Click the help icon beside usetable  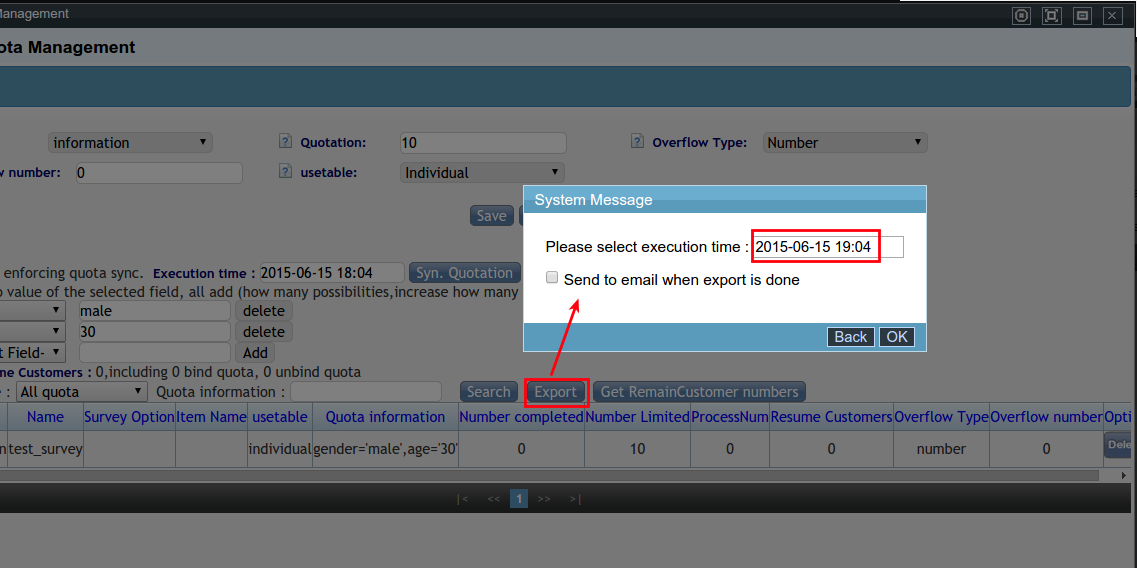(x=285, y=172)
